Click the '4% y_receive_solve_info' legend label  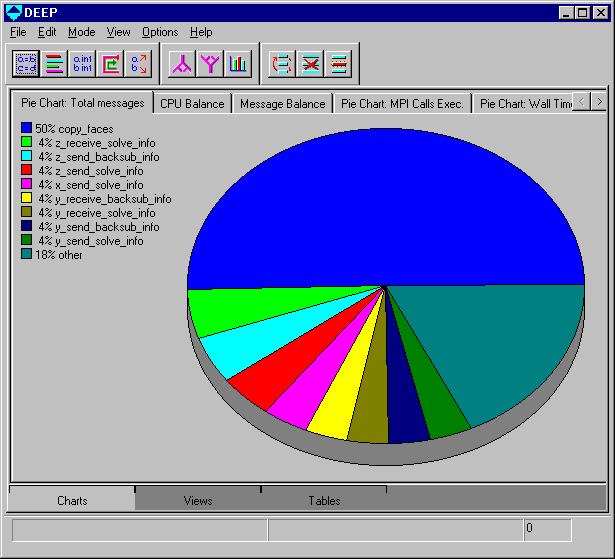point(96,213)
